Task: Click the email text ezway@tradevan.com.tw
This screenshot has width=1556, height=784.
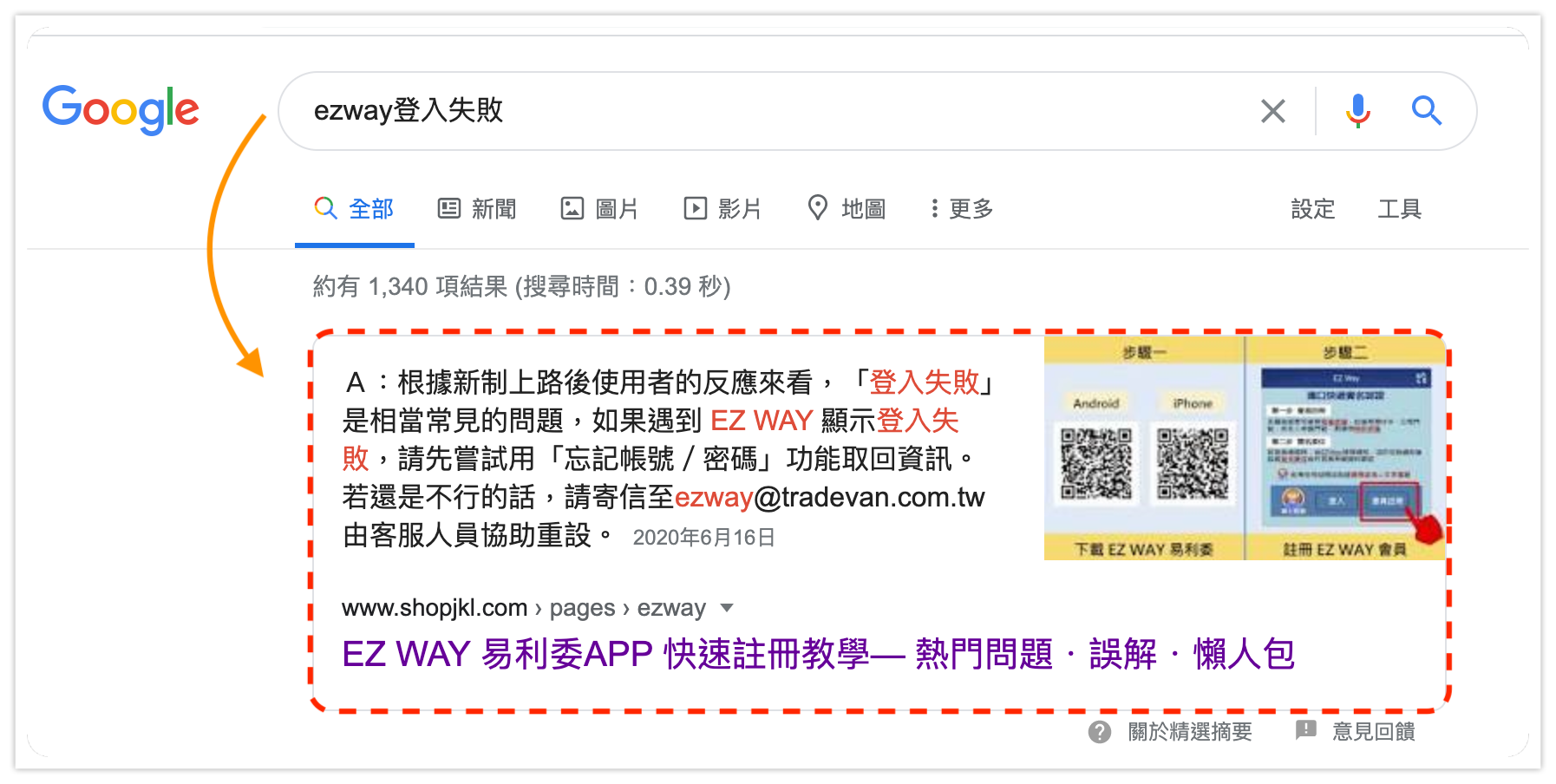Action: tap(829, 497)
